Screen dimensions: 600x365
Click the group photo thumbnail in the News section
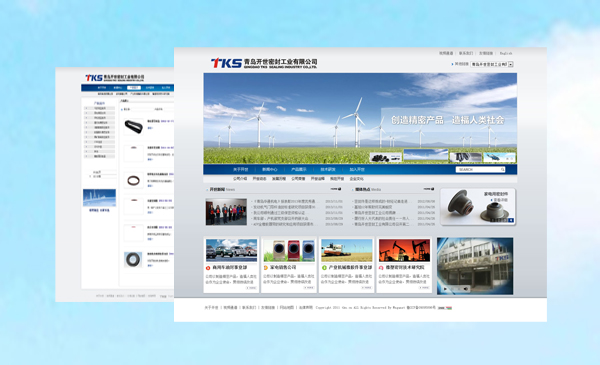point(226,212)
